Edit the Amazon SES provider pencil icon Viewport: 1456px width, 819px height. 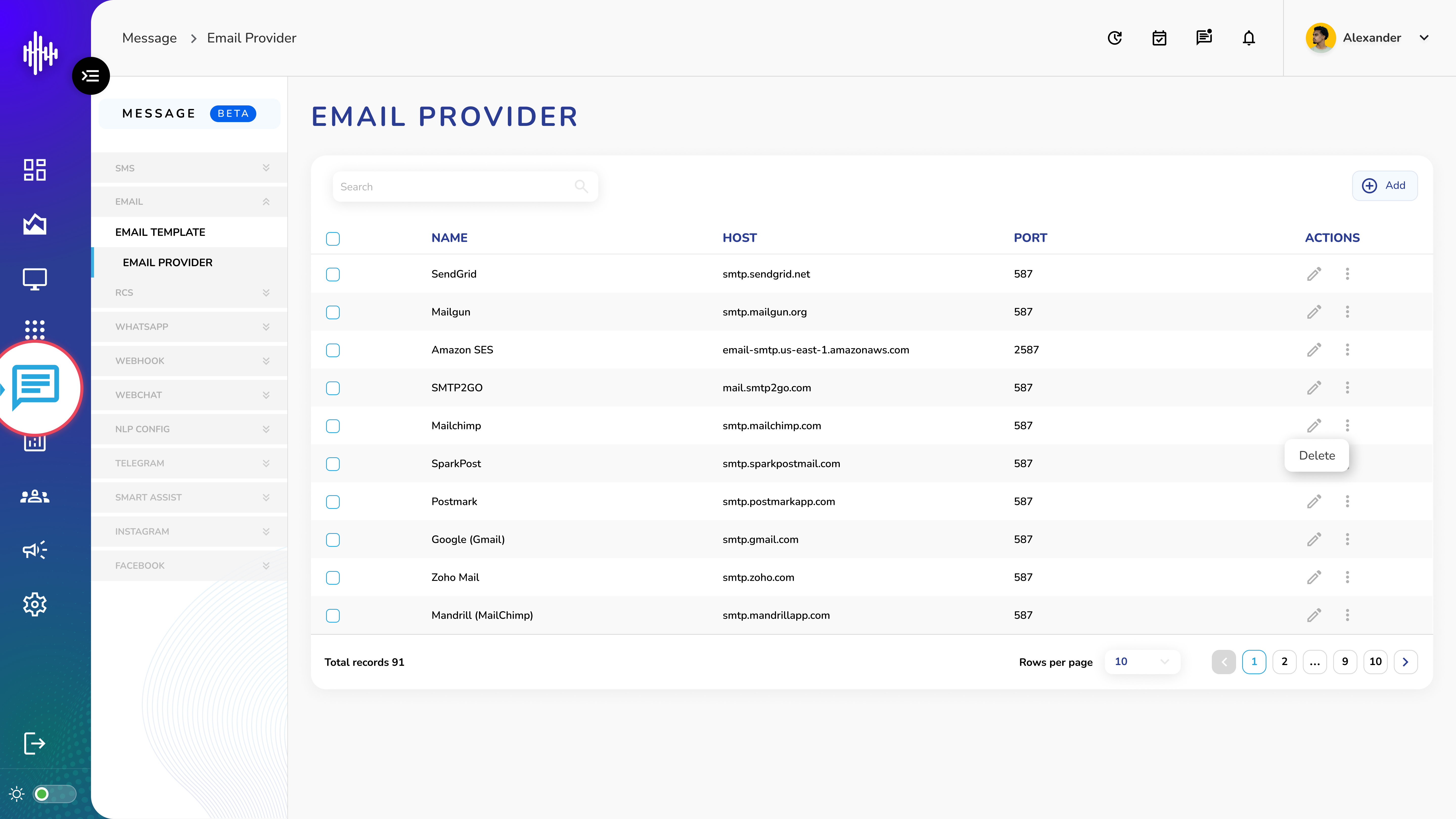(x=1314, y=350)
